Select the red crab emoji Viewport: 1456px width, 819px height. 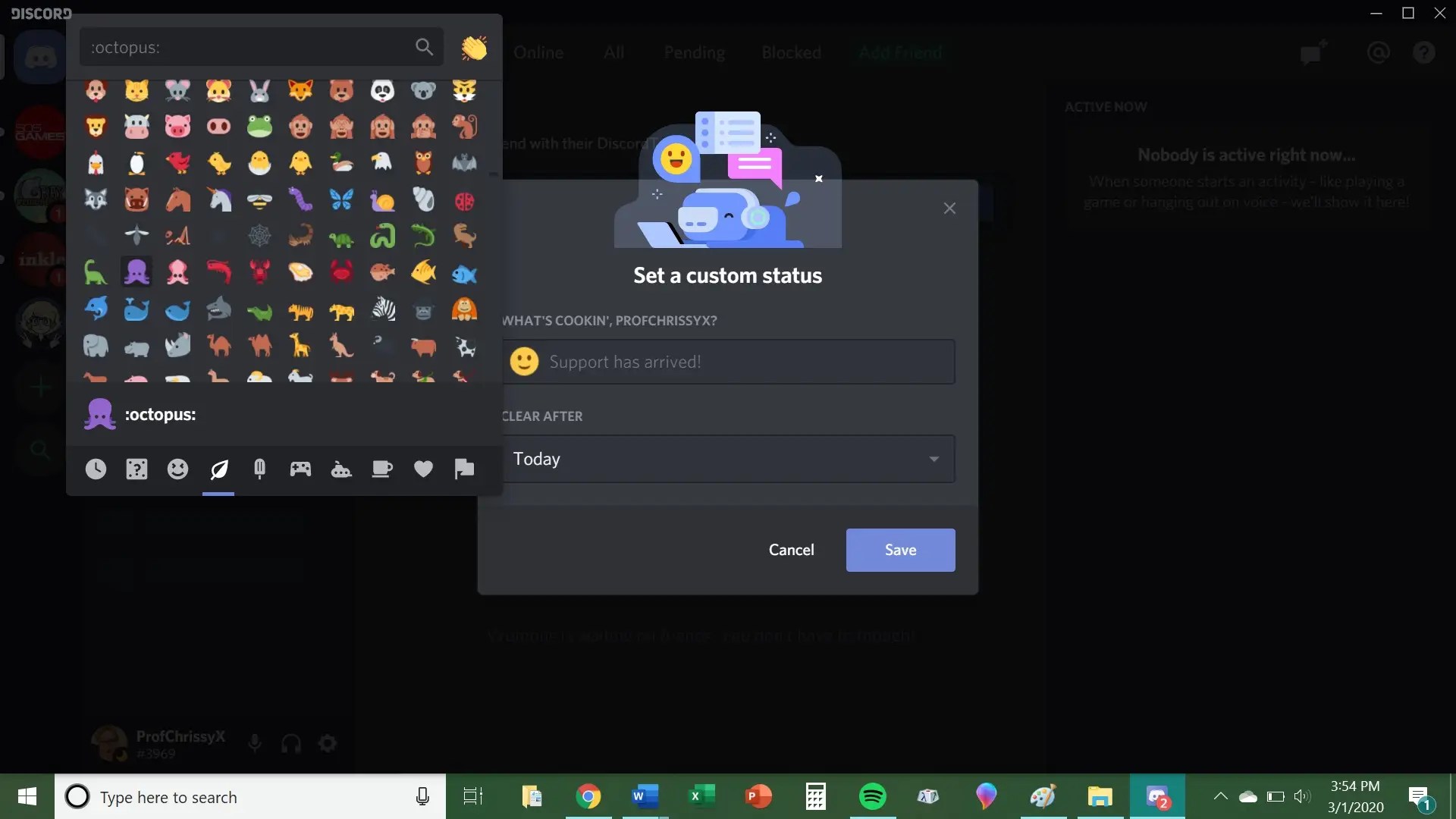(x=341, y=272)
